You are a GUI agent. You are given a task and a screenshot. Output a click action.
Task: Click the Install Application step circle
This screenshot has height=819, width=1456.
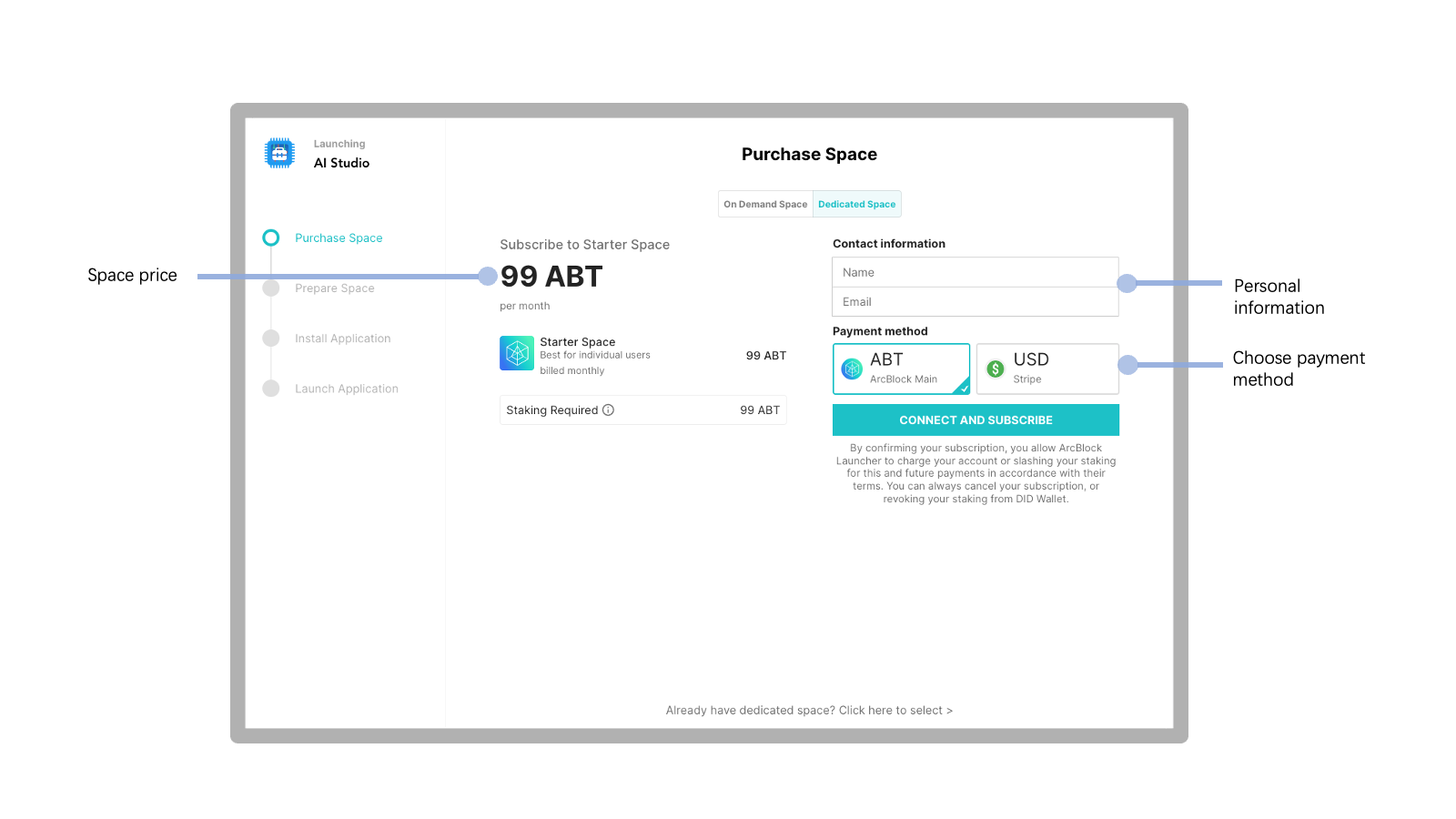[x=271, y=339]
